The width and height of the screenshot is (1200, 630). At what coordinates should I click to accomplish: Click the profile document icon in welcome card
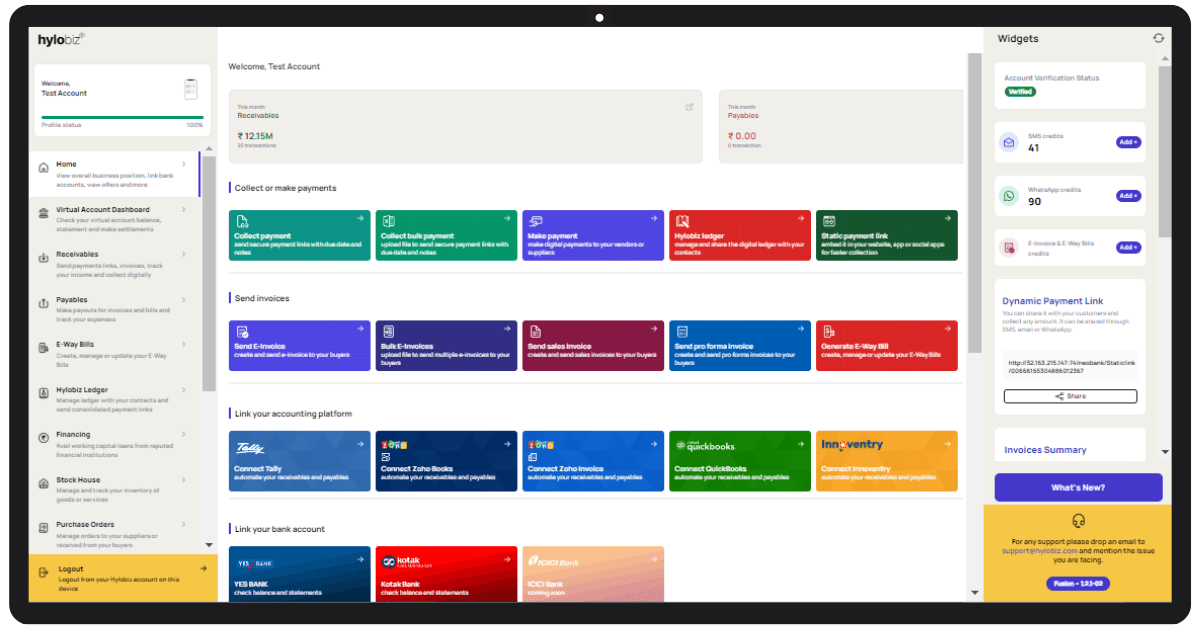coord(191,89)
